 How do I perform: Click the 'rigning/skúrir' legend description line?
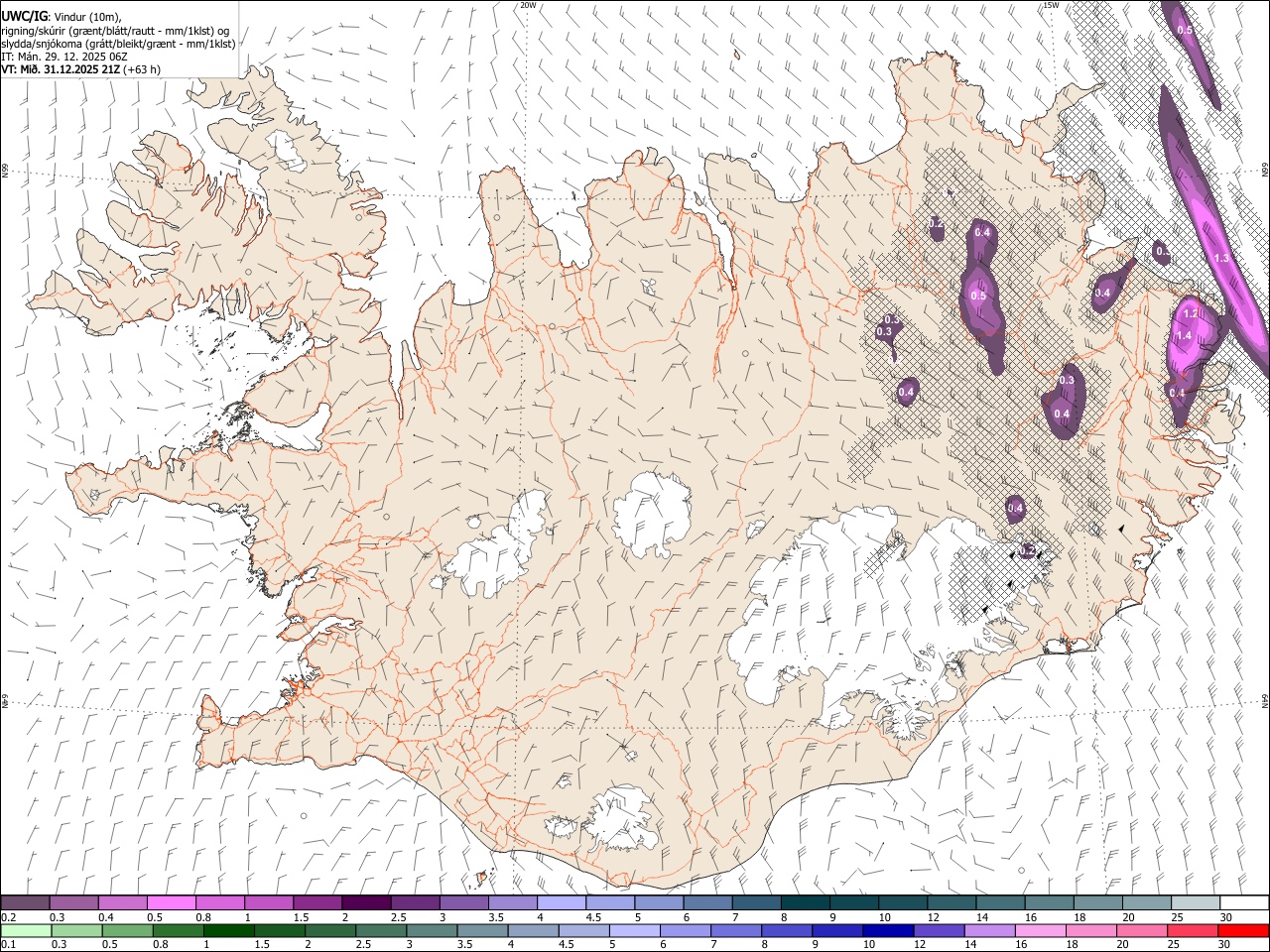(x=115, y=31)
